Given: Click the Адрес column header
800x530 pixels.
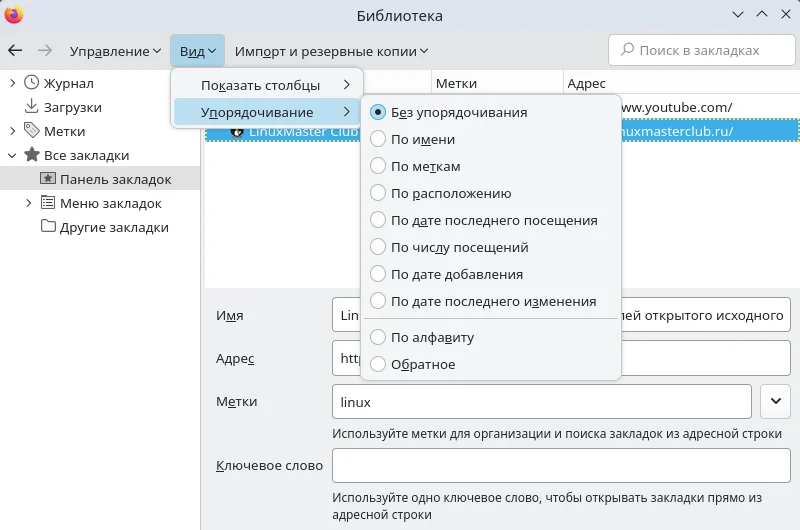Looking at the screenshot, I should click(682, 83).
